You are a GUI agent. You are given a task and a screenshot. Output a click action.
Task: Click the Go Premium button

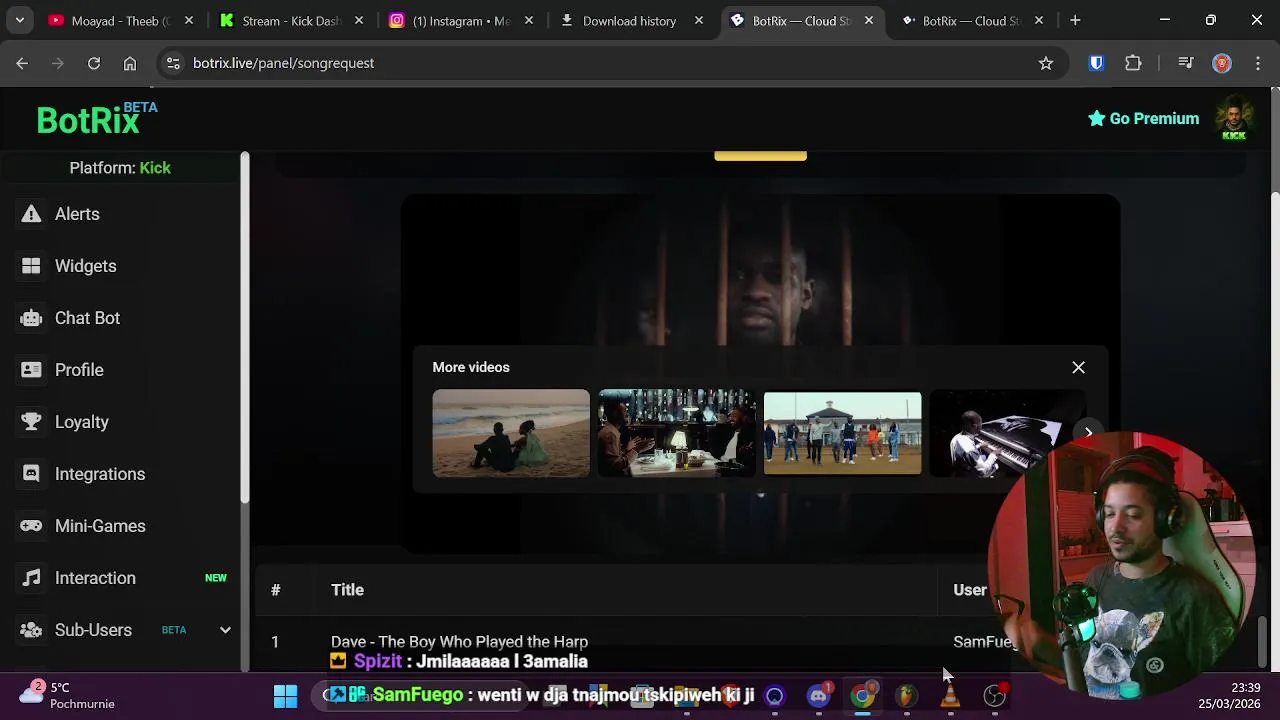pyautogui.click(x=1143, y=118)
